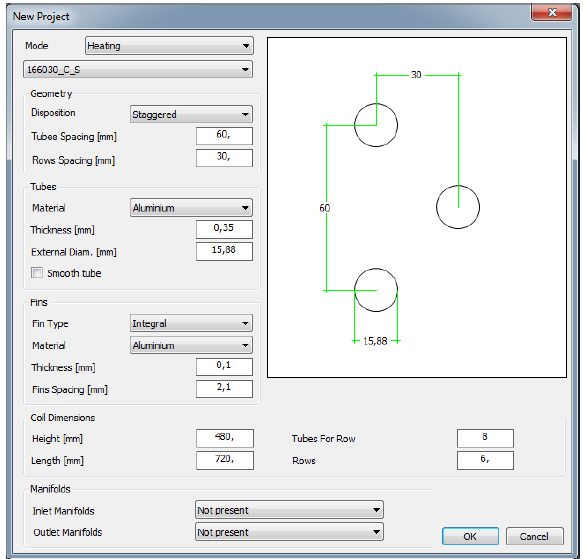Click the Tubes Spacing input field
This screenshot has width=583, height=559.
224,136
